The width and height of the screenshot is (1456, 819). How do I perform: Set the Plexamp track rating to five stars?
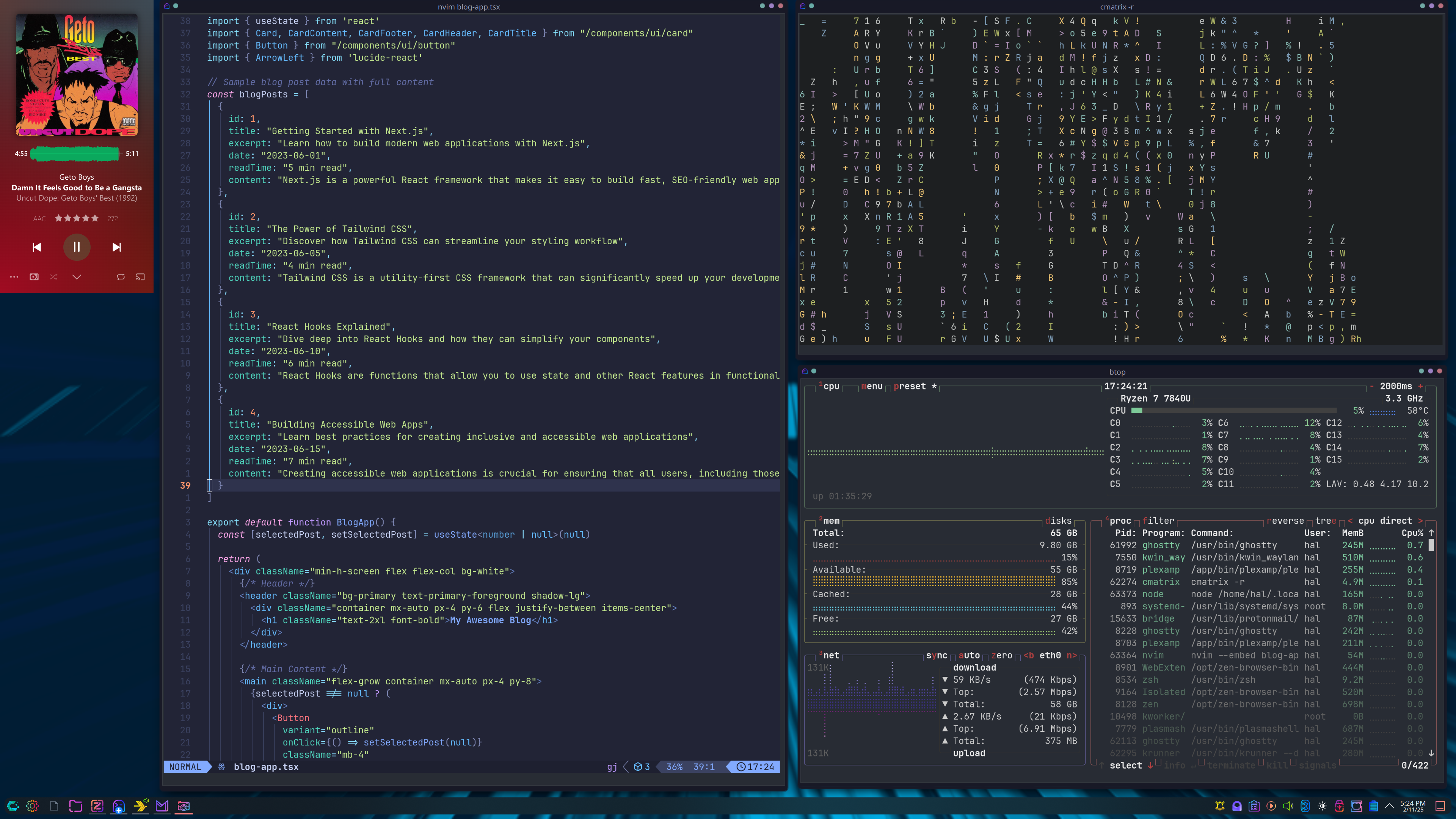[x=95, y=218]
